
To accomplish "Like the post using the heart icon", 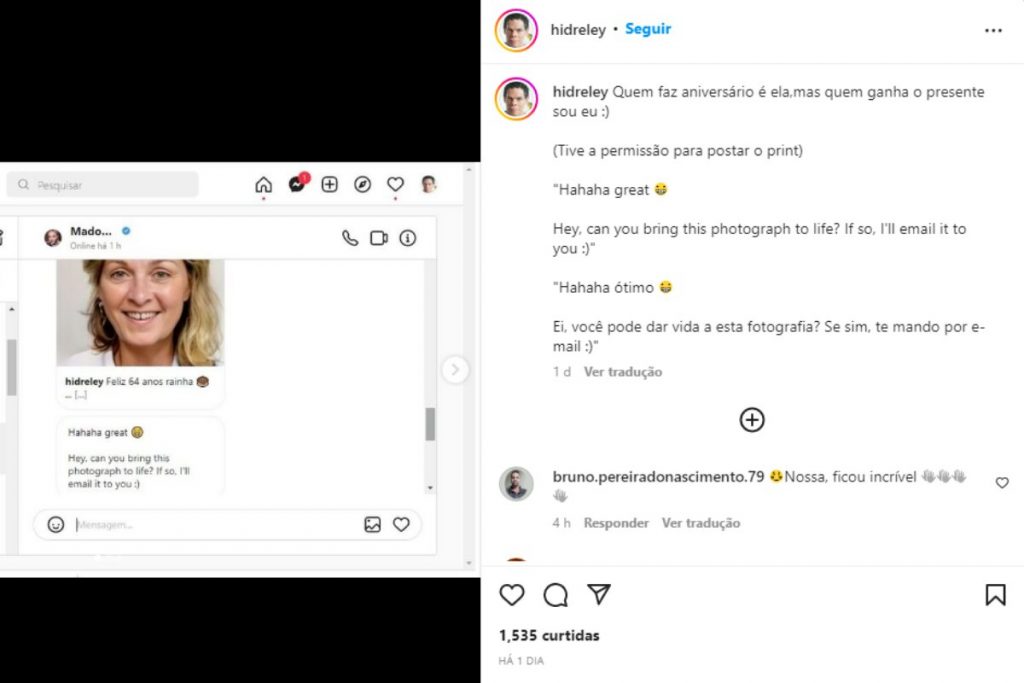I will [x=511, y=595].
